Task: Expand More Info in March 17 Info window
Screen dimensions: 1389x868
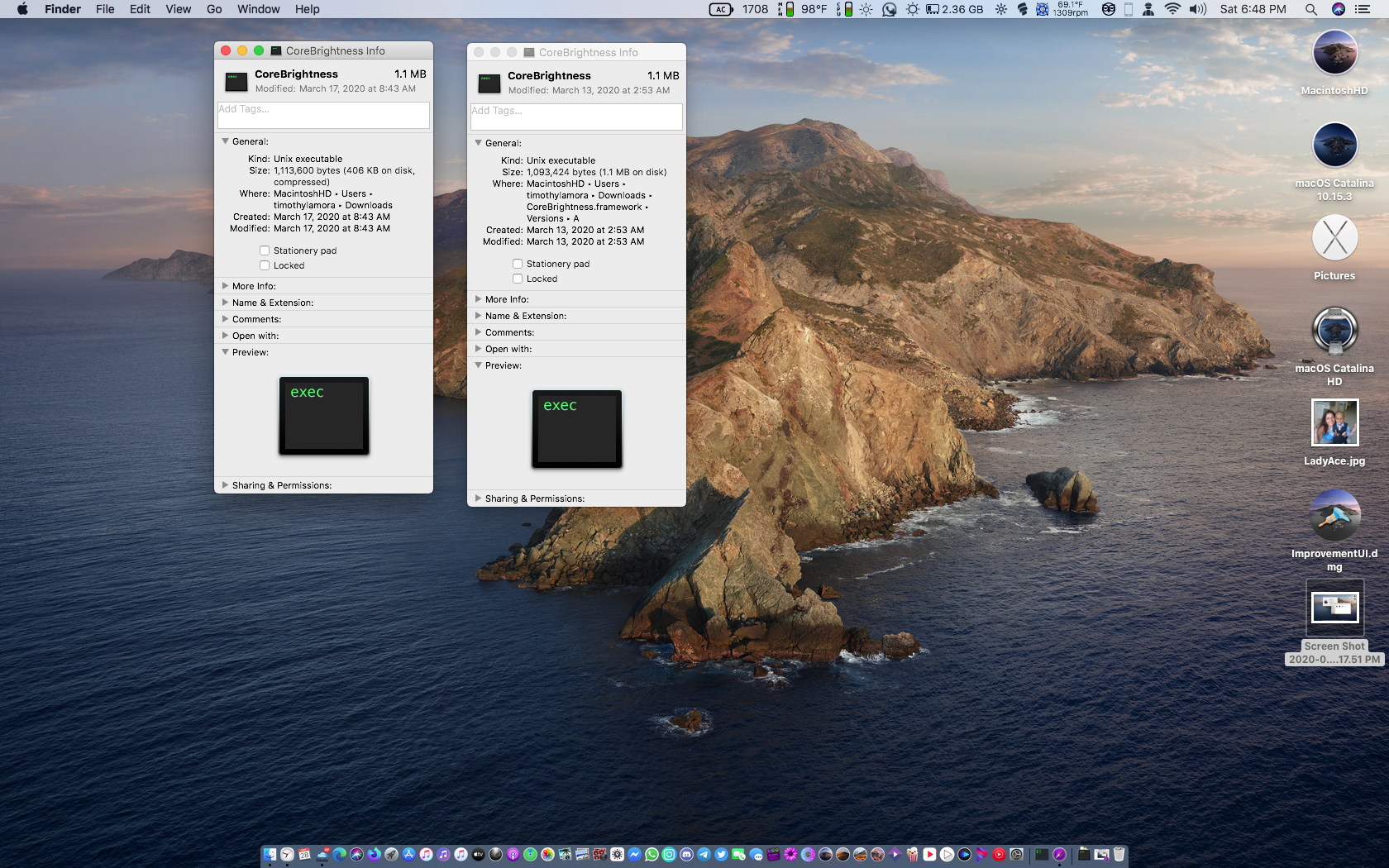Action: 225,286
